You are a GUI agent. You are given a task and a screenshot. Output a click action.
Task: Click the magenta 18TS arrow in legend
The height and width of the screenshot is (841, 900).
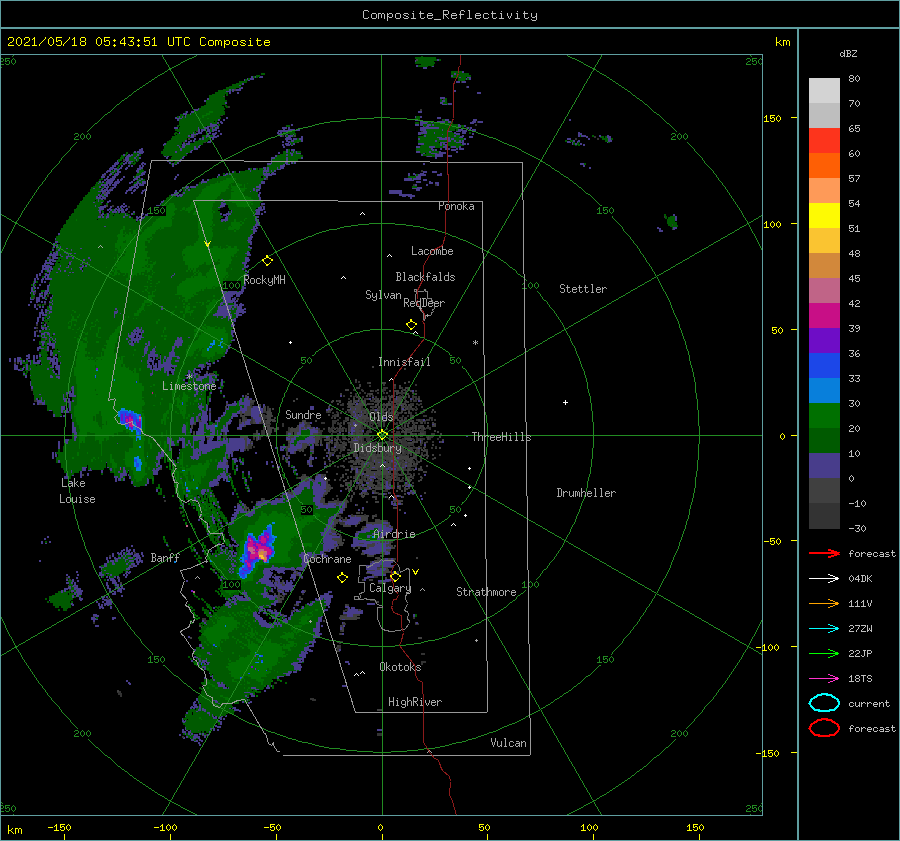824,679
